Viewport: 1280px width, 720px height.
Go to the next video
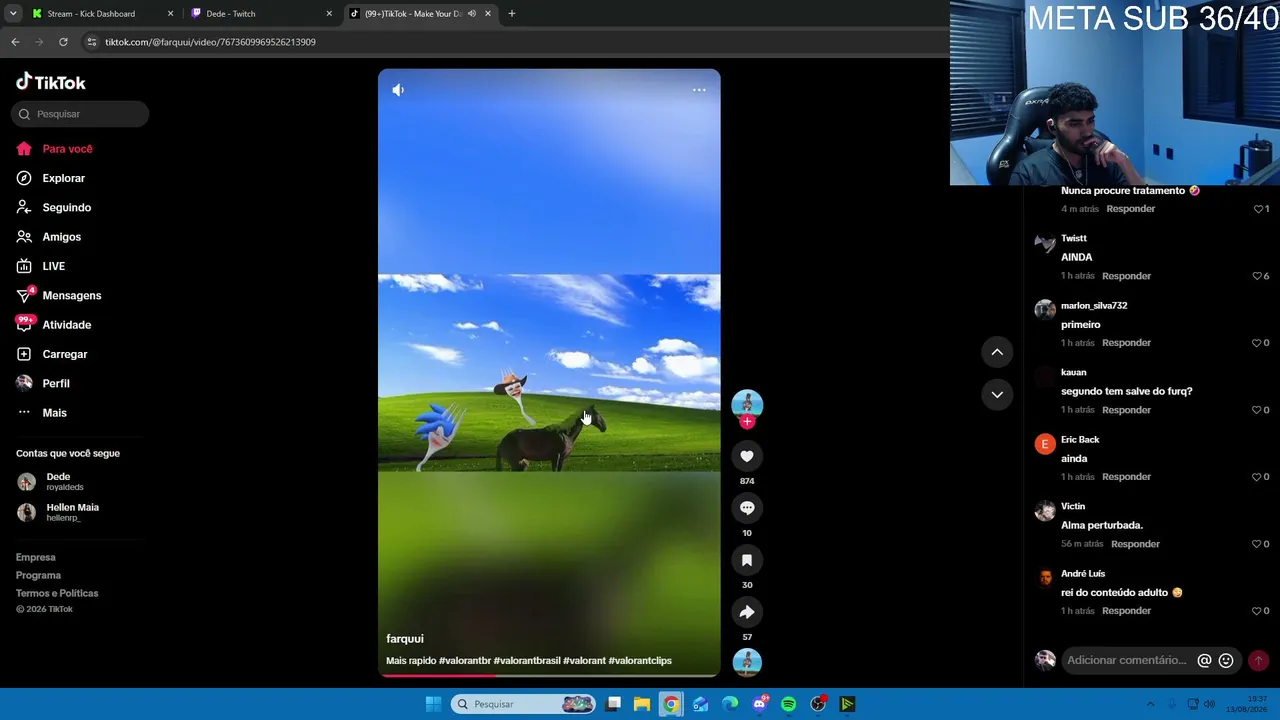[x=997, y=395]
